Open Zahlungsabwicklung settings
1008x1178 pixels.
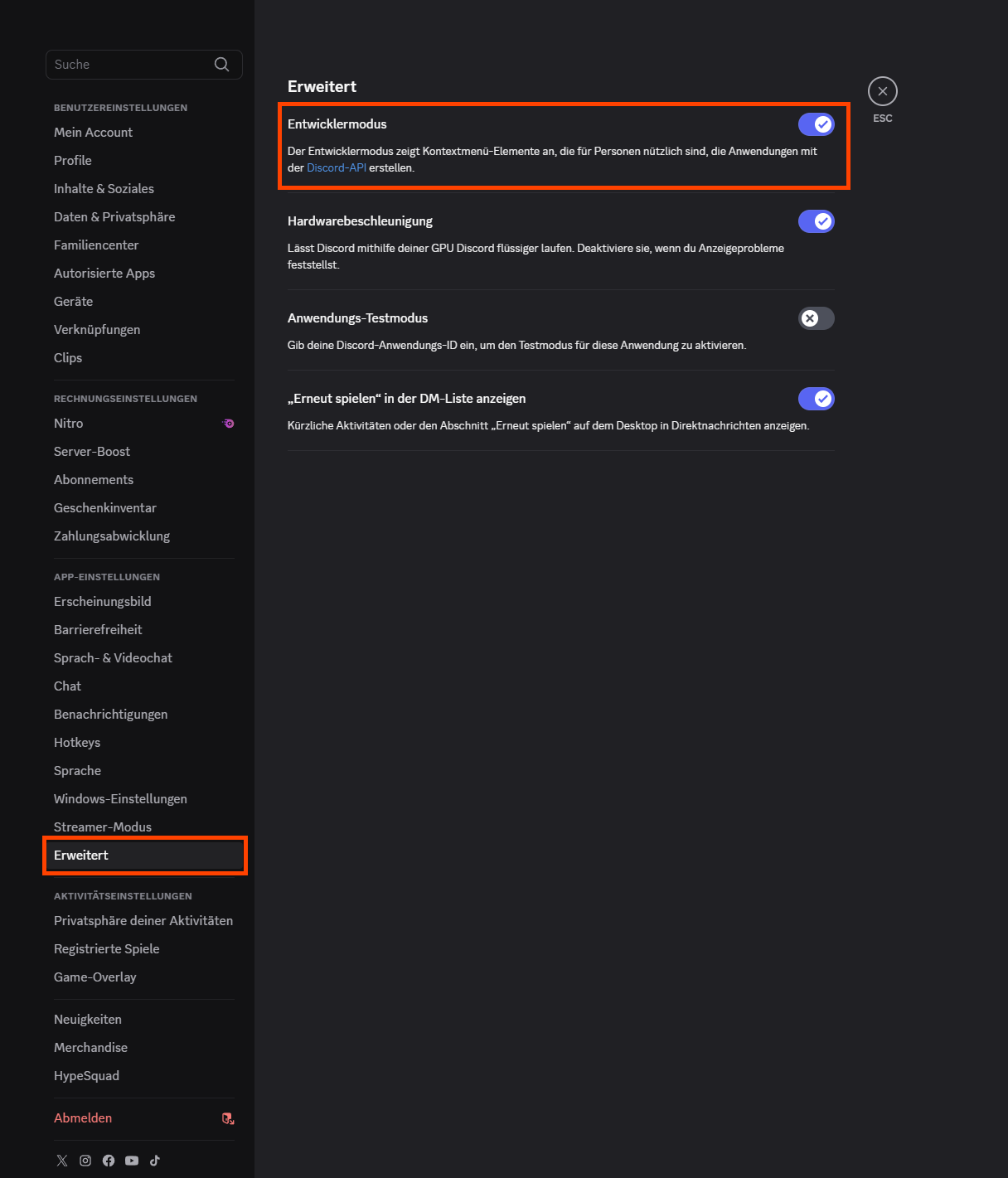point(144,536)
